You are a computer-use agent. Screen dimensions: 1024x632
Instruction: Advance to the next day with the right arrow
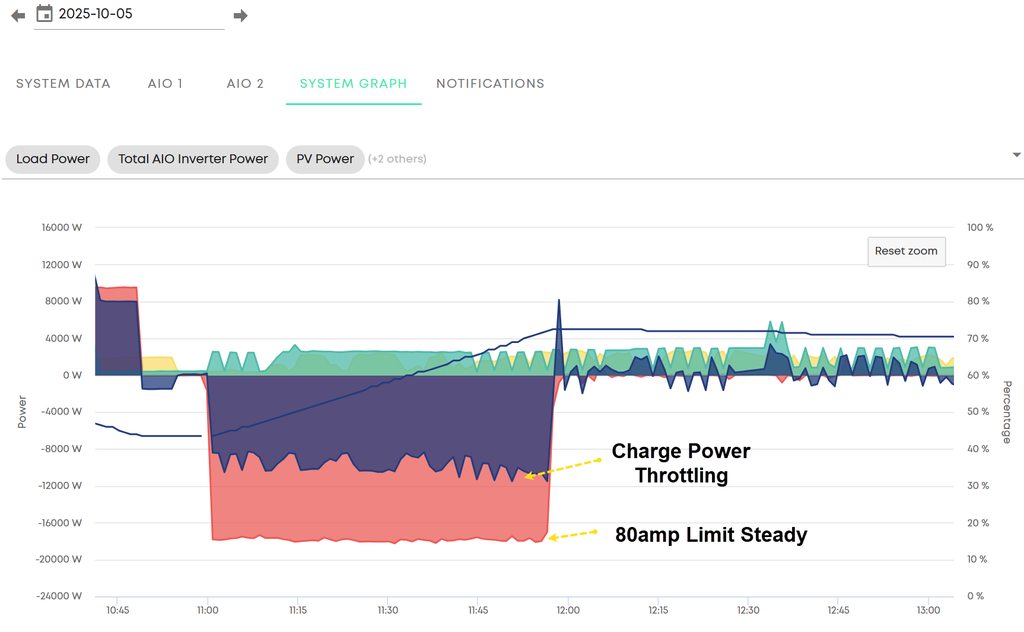[240, 15]
